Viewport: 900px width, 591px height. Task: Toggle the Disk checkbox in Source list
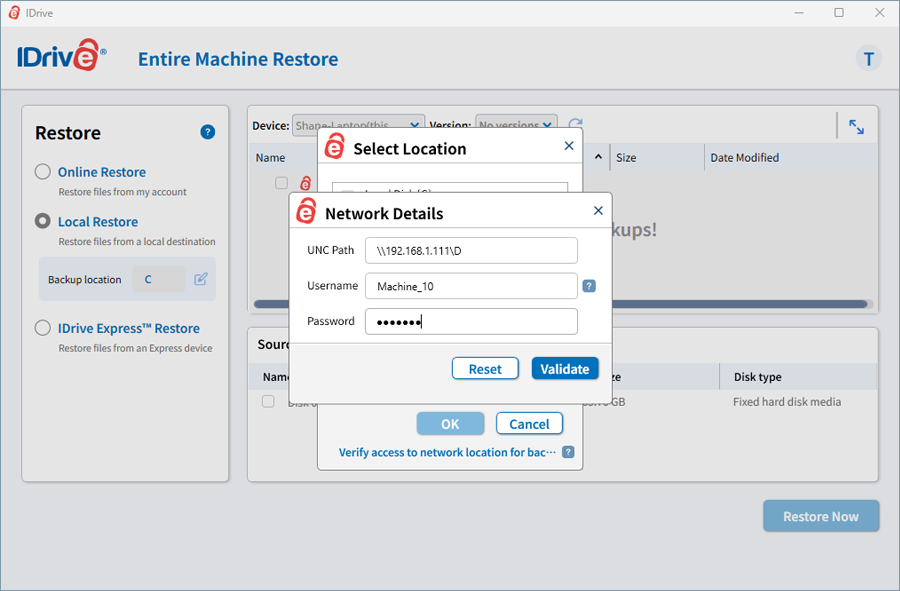tap(268, 401)
